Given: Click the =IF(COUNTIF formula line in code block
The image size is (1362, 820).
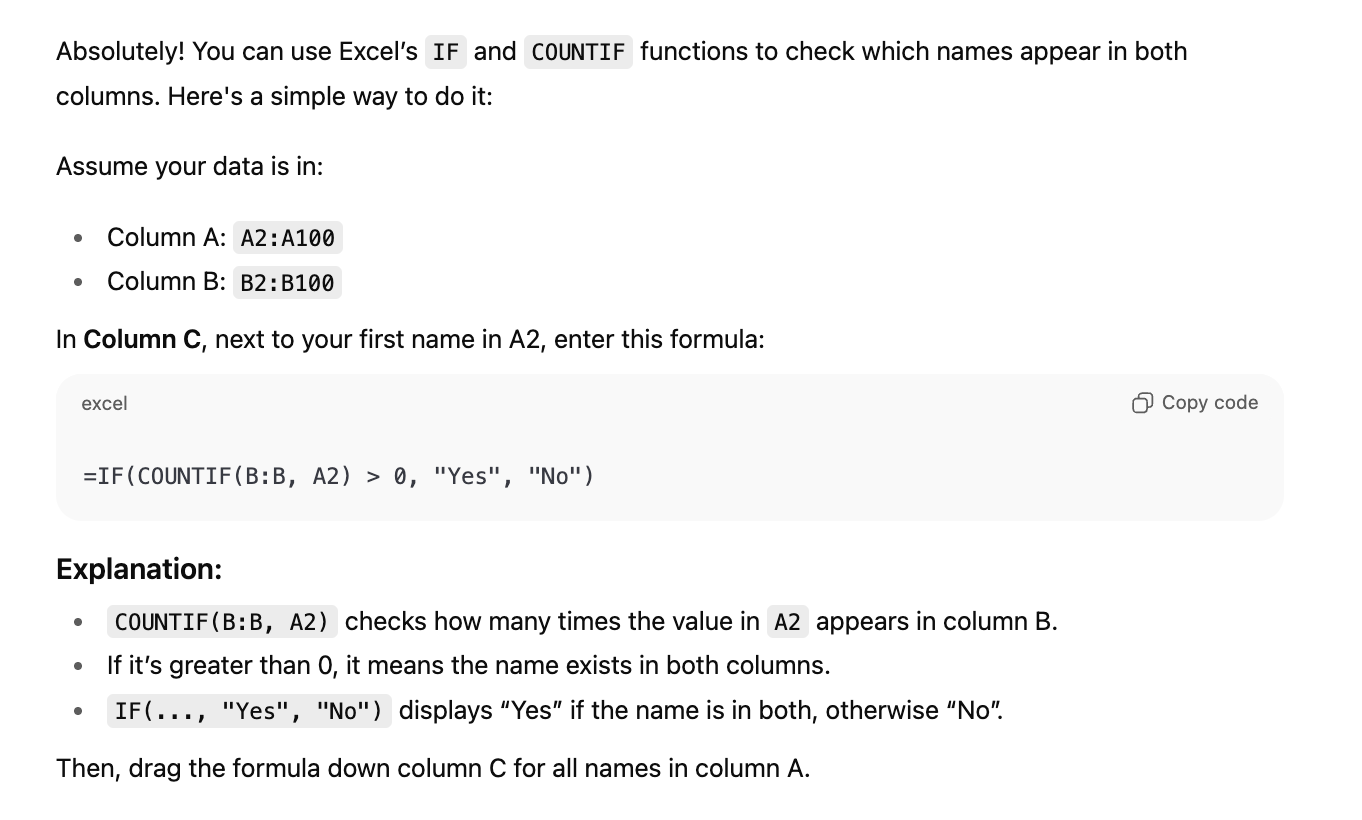Looking at the screenshot, I should (338, 476).
